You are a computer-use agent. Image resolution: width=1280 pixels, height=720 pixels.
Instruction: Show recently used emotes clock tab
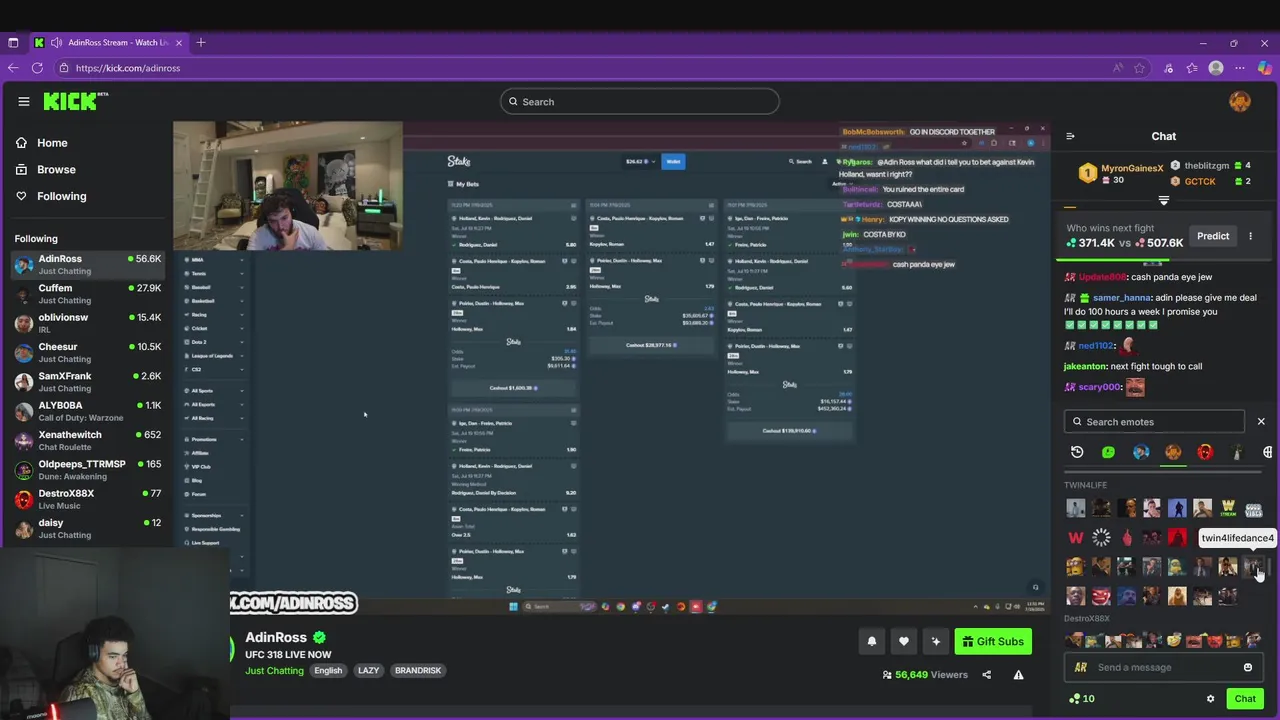(x=1077, y=452)
